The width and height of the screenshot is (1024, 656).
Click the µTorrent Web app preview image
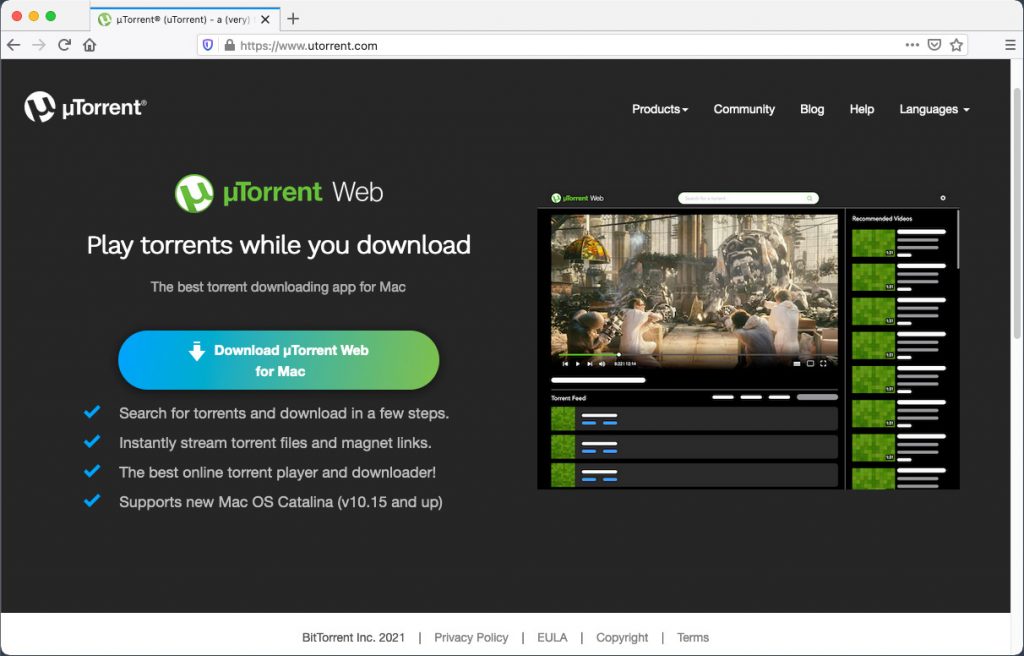click(x=748, y=340)
